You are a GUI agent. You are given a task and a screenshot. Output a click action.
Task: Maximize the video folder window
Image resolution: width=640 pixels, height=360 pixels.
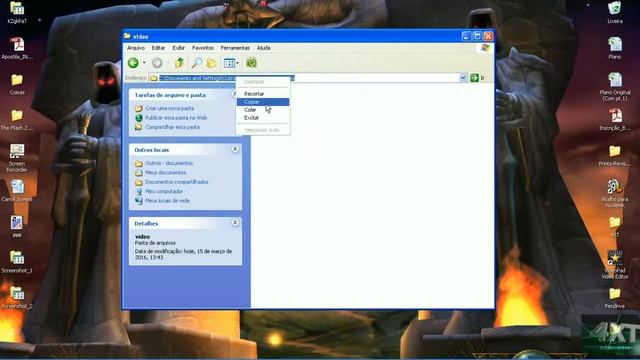(x=477, y=36)
